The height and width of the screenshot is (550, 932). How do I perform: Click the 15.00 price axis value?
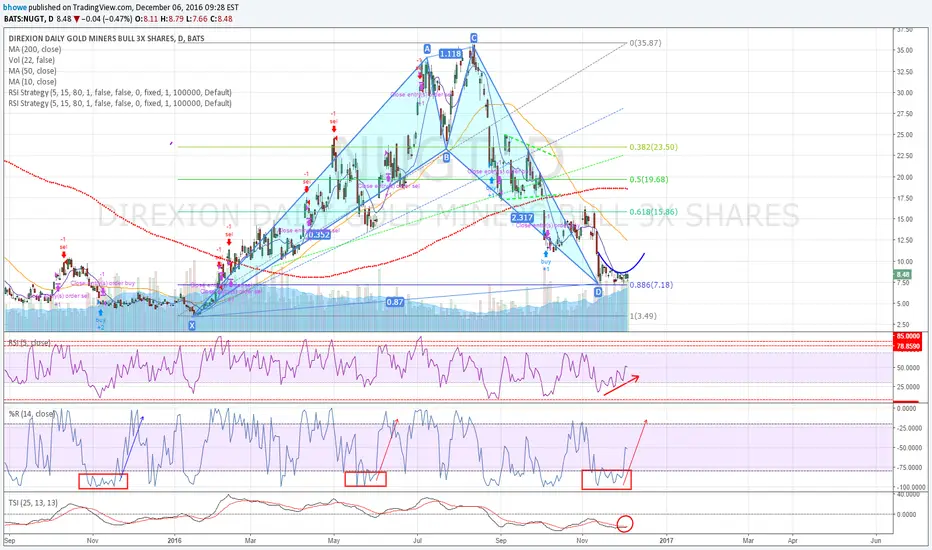point(904,219)
